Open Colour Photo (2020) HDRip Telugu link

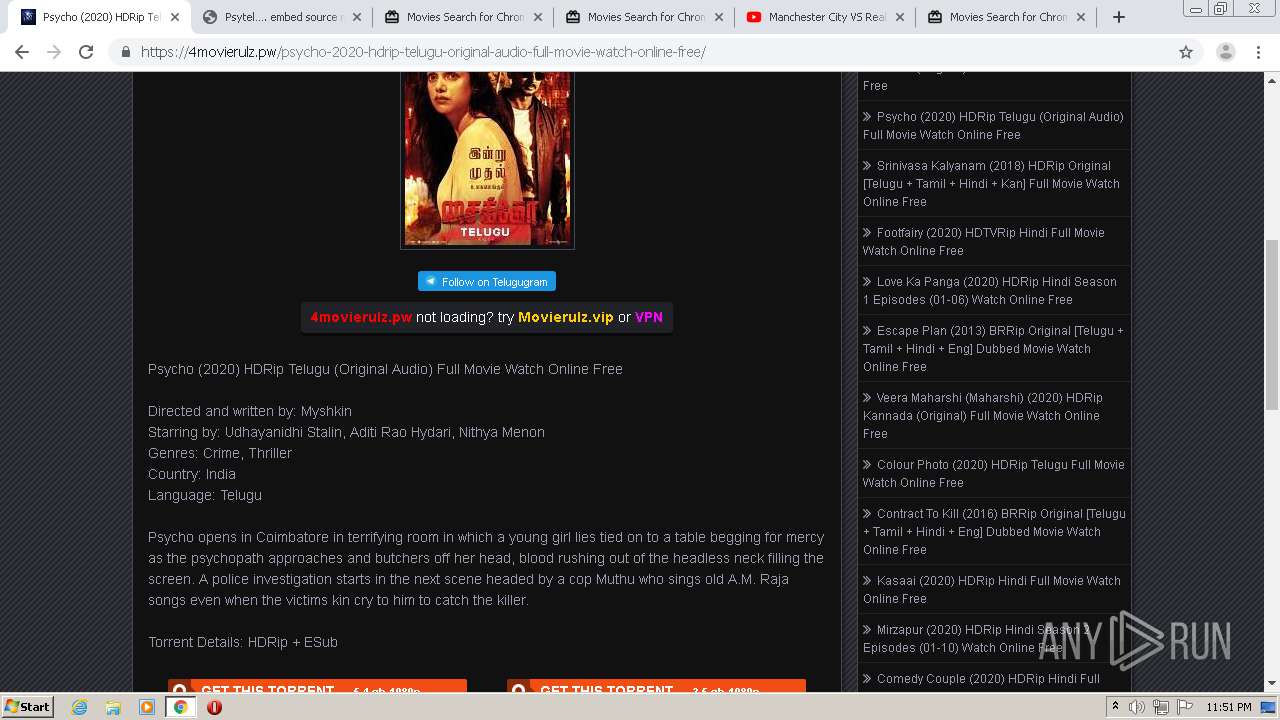pos(993,473)
